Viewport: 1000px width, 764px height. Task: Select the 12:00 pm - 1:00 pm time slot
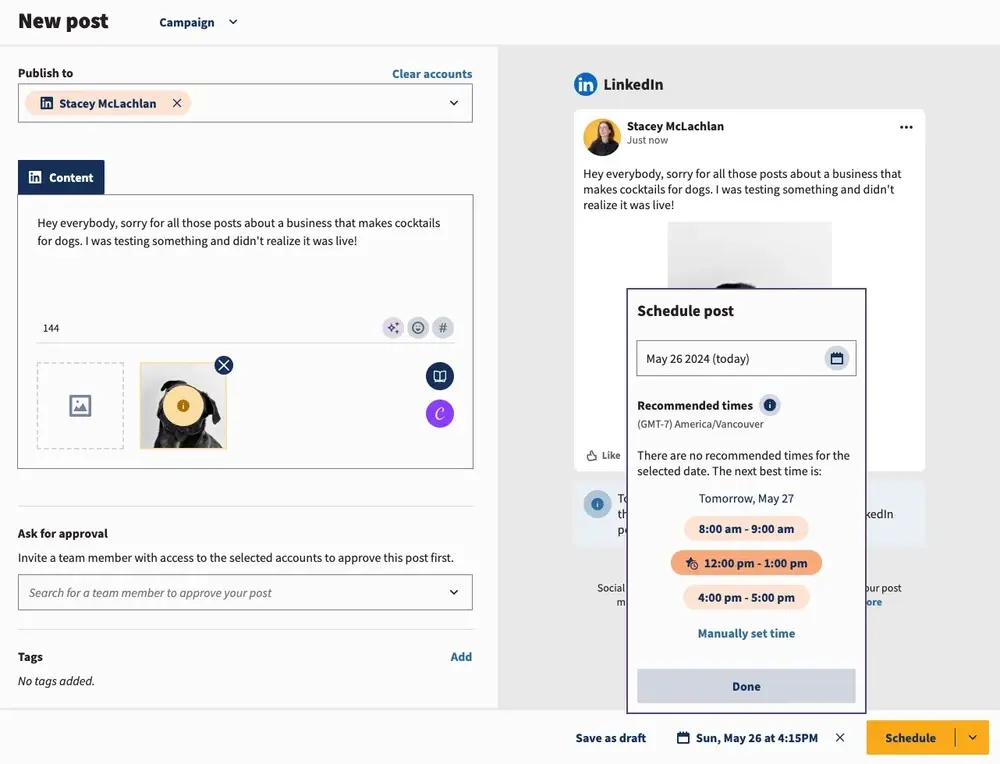point(746,562)
